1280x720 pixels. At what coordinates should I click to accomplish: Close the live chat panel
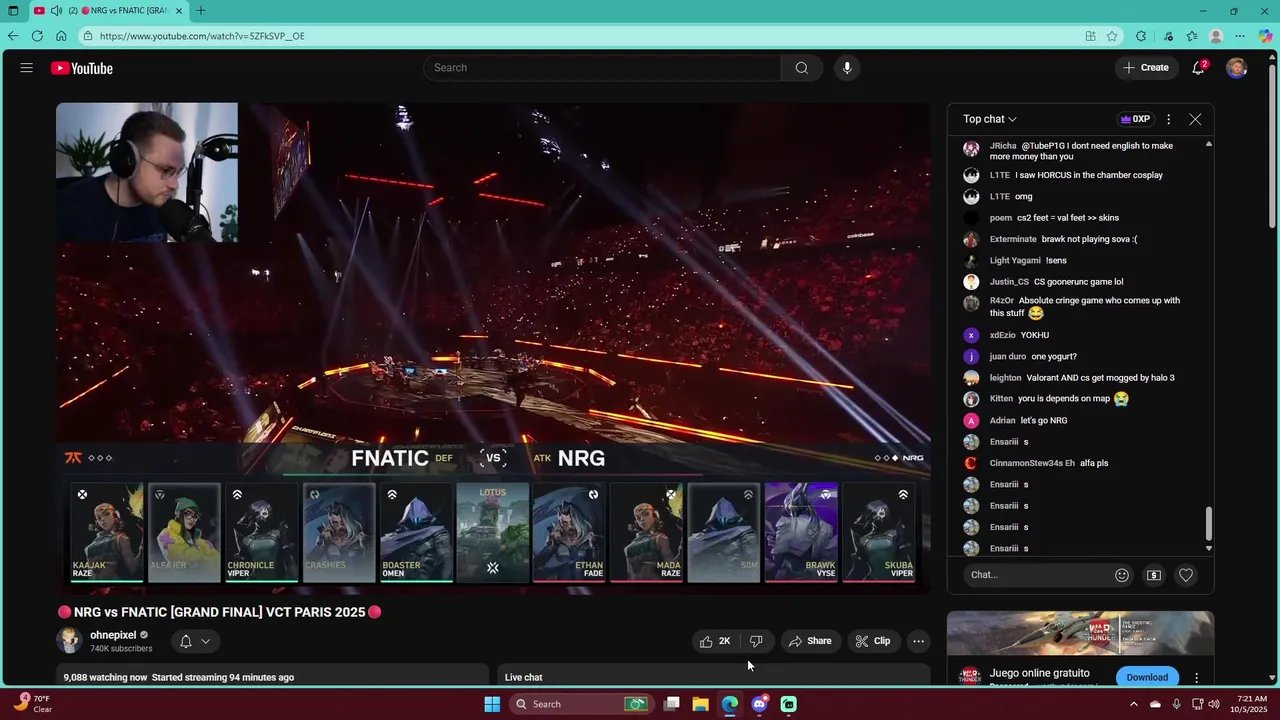point(1195,119)
